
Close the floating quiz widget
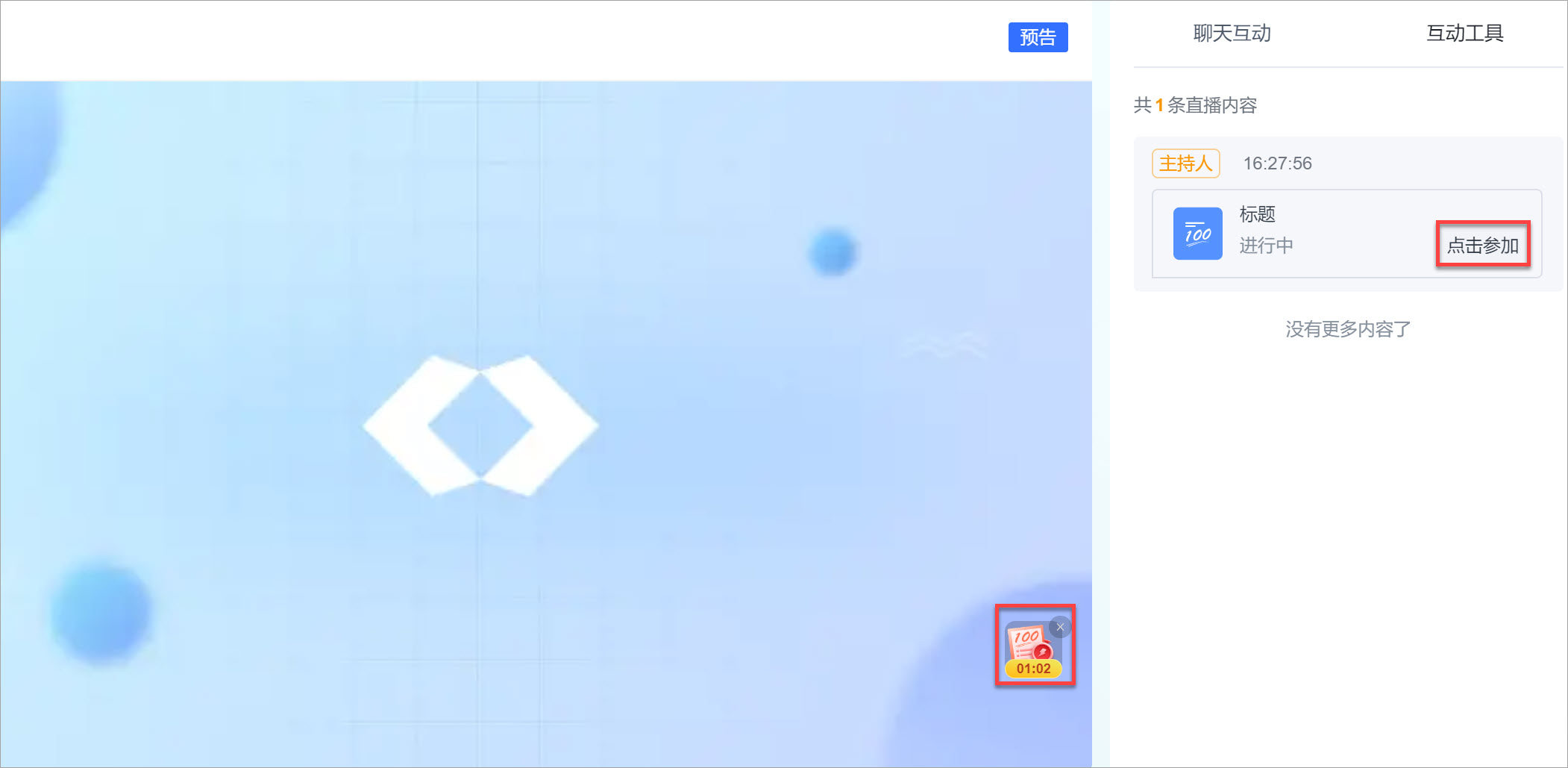pyautogui.click(x=1060, y=627)
